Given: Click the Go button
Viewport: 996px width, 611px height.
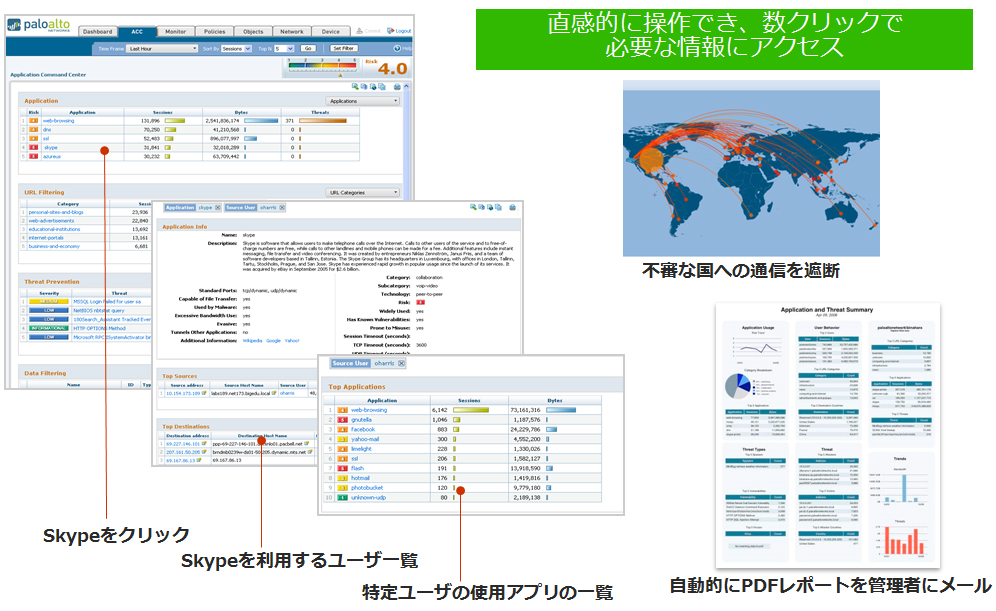Looking at the screenshot, I should click(308, 48).
